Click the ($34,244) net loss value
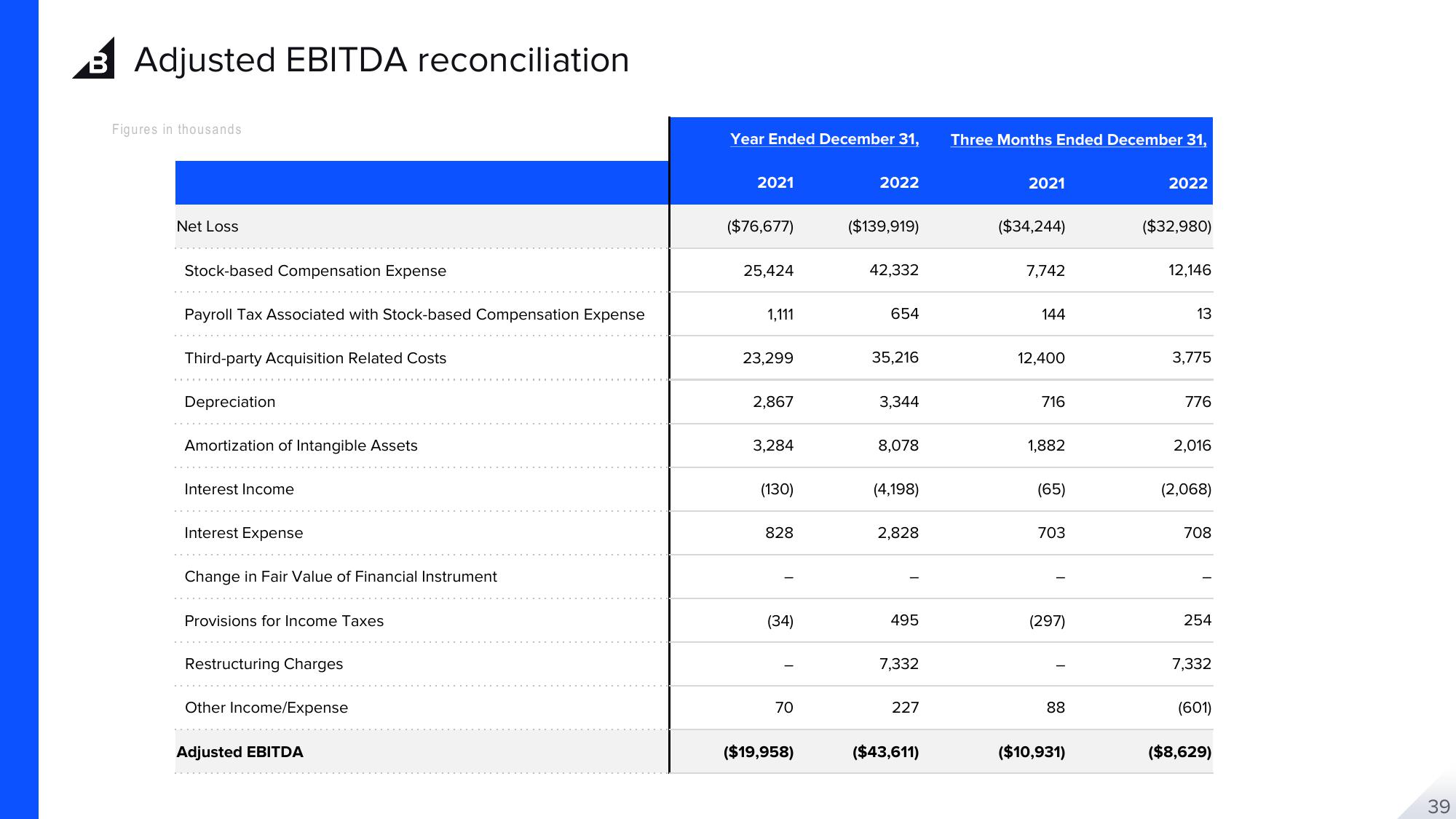This screenshot has width=1456, height=819. (x=1032, y=226)
